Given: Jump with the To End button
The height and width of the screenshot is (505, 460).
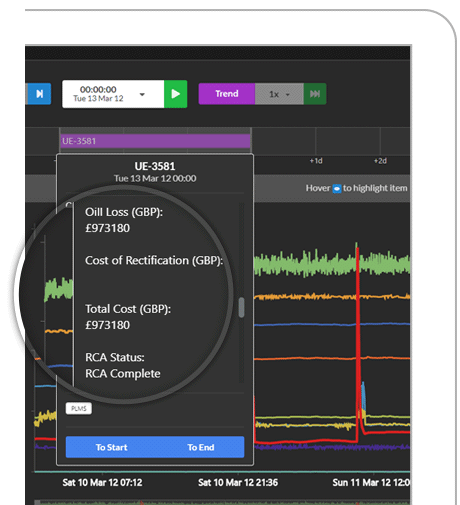Looking at the screenshot, I should point(200,447).
